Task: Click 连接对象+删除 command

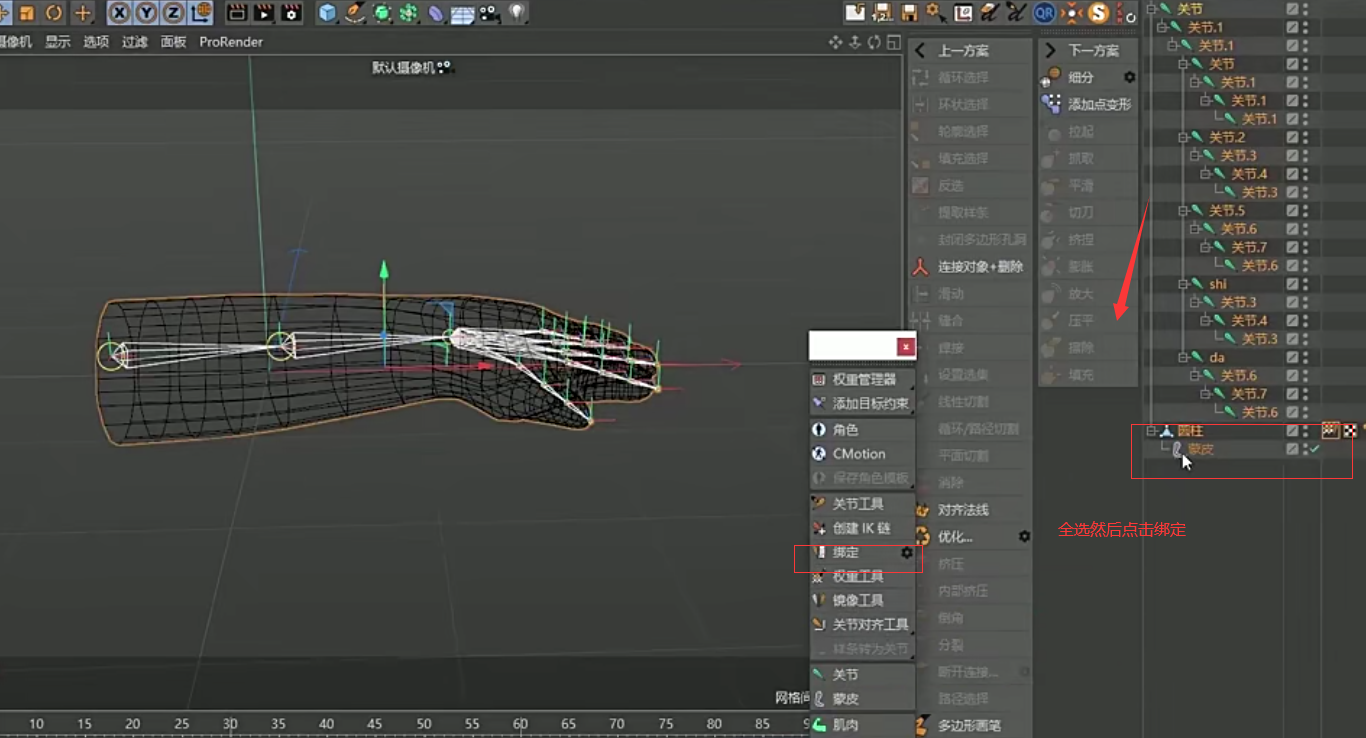Action: (970, 267)
